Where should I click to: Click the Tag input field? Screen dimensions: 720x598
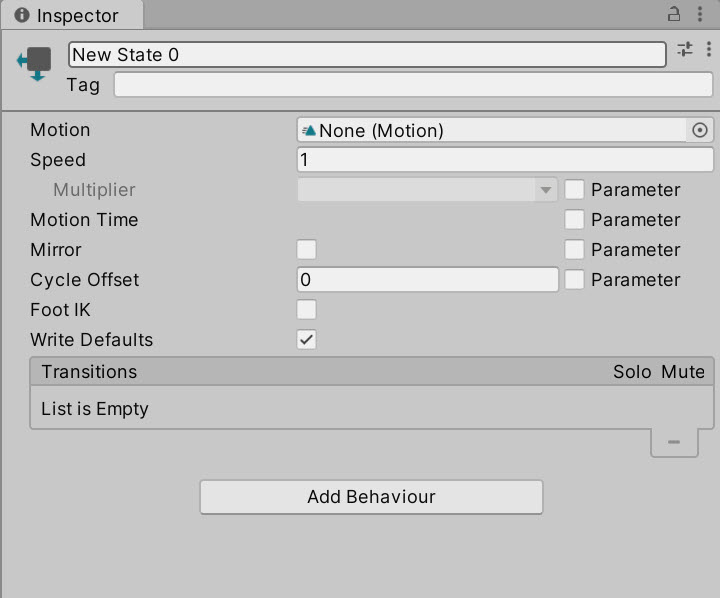click(413, 85)
